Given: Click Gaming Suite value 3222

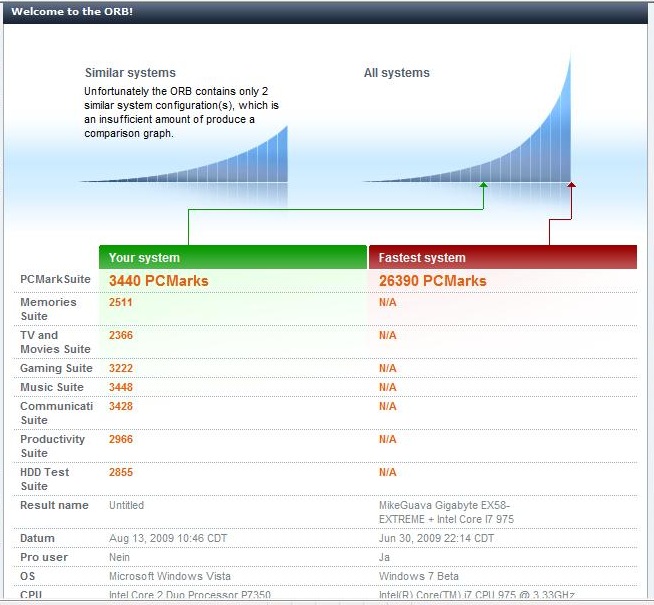Looking at the screenshot, I should (121, 368).
